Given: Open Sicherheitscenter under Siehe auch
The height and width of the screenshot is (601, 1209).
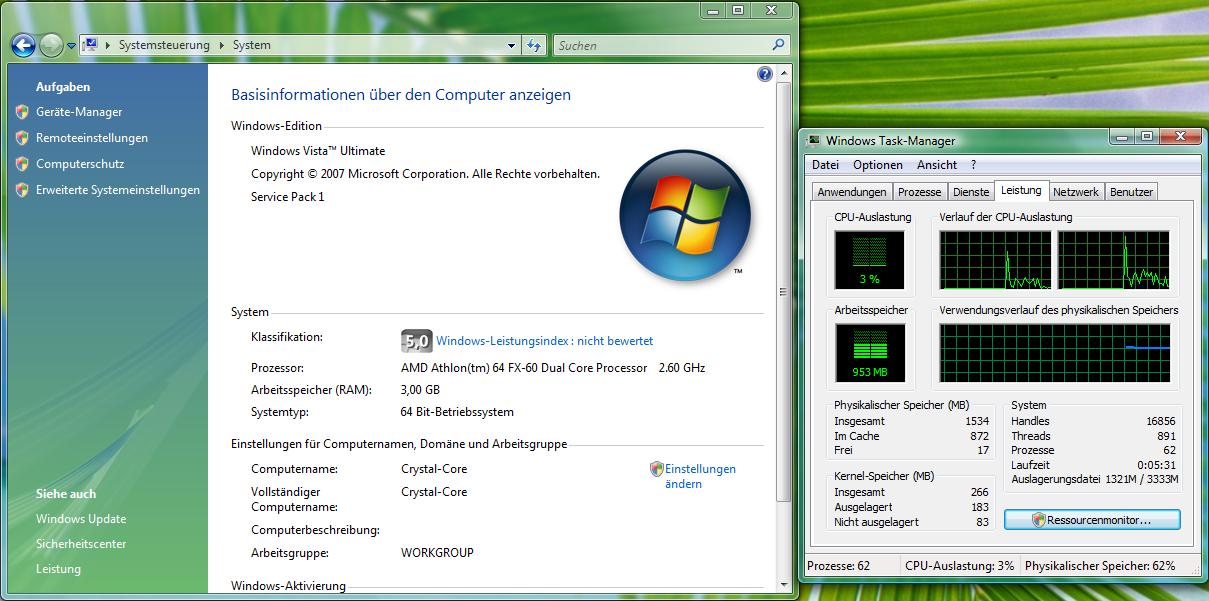Looking at the screenshot, I should click(x=81, y=544).
